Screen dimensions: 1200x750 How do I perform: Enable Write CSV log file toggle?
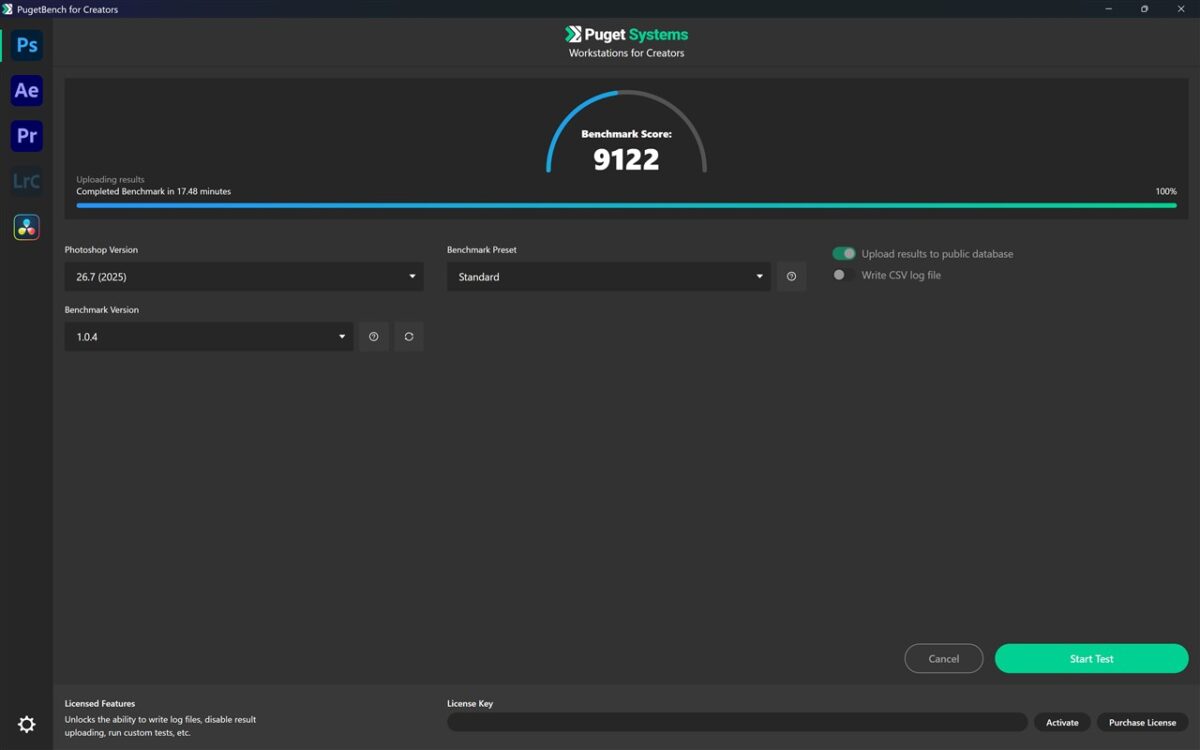844,275
